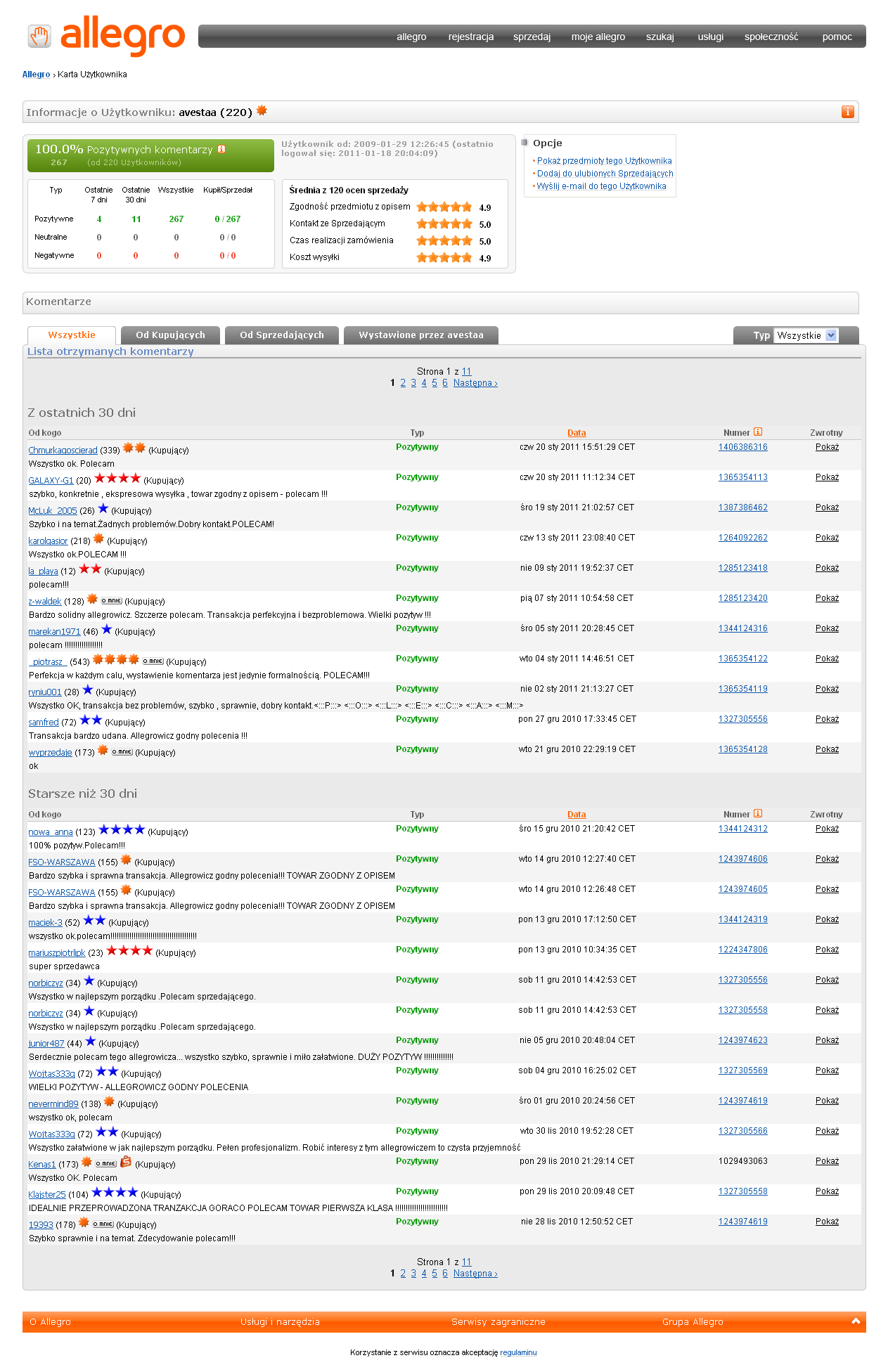Open moje allegro in the top menu
The width and height of the screenshot is (888, 1372).
(598, 37)
